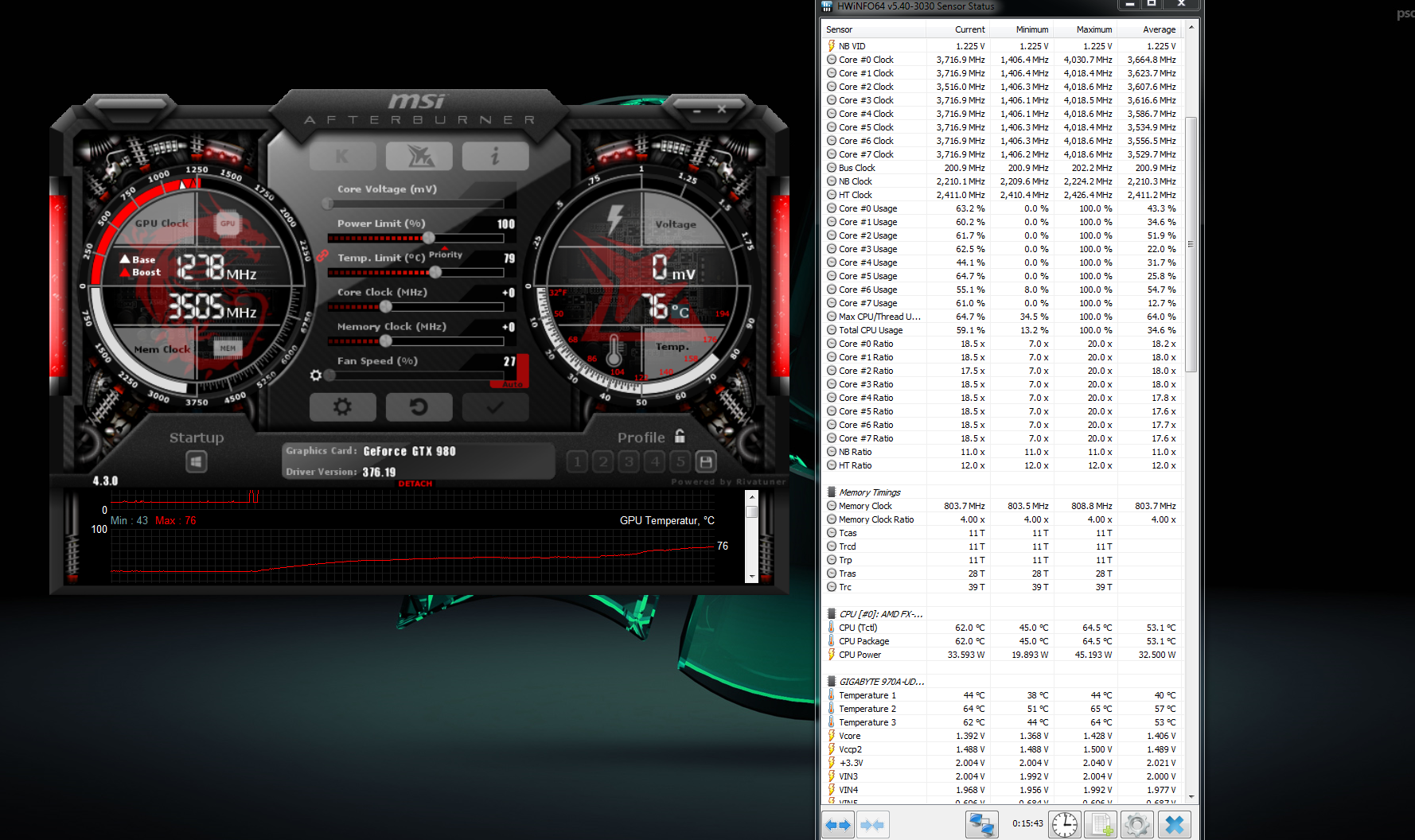The height and width of the screenshot is (840, 1415).
Task: Click the GPU chip icon on gauge
Action: click(228, 224)
